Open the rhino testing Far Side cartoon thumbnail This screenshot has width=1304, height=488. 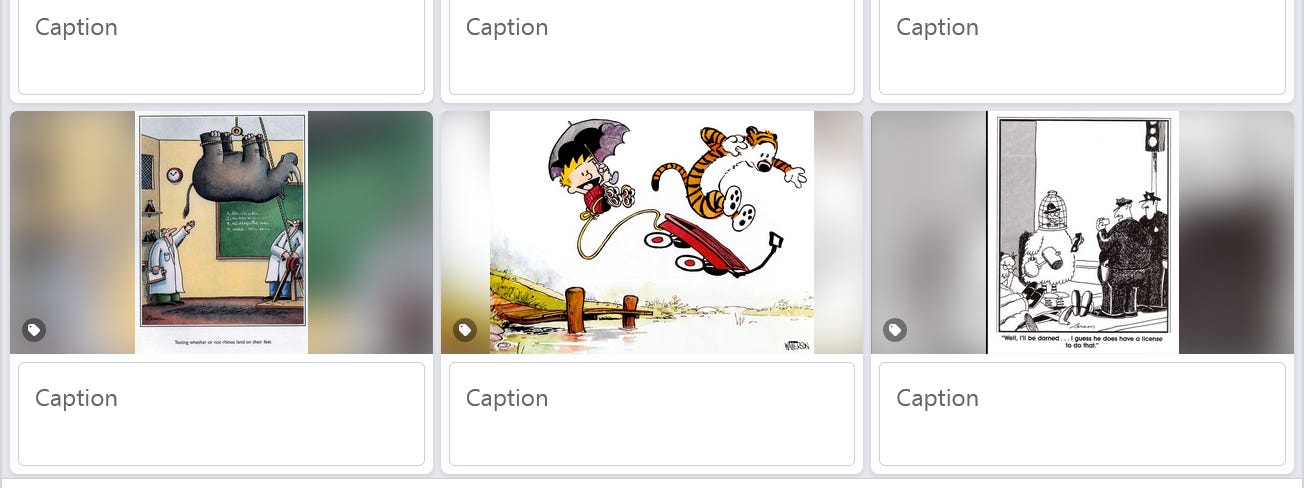[x=221, y=232]
